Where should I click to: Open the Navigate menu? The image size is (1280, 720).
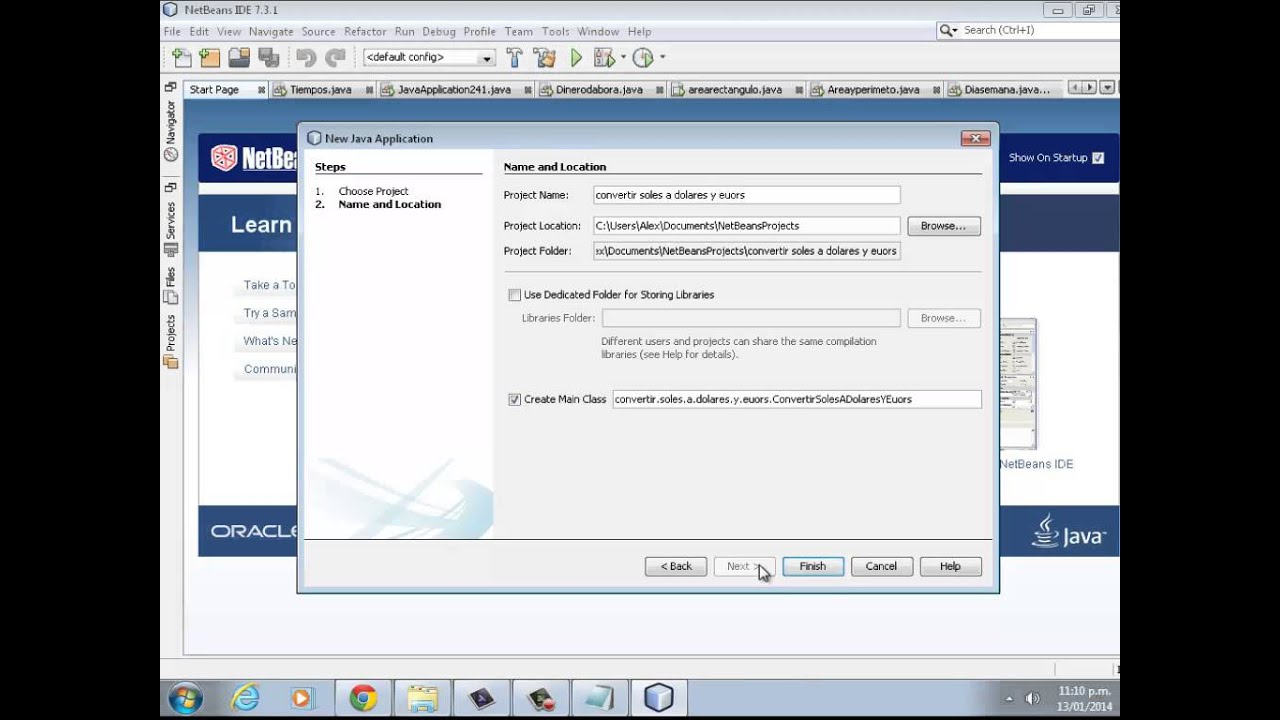click(271, 32)
